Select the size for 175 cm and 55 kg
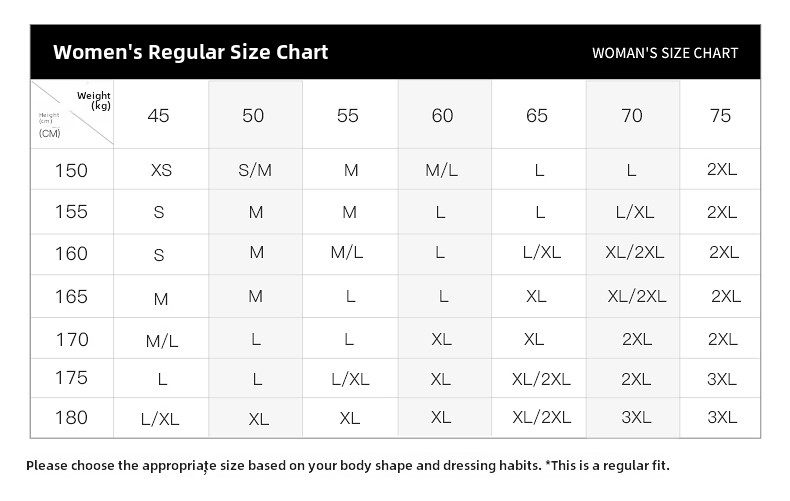Screen dimensions: 790x501 click(x=350, y=380)
